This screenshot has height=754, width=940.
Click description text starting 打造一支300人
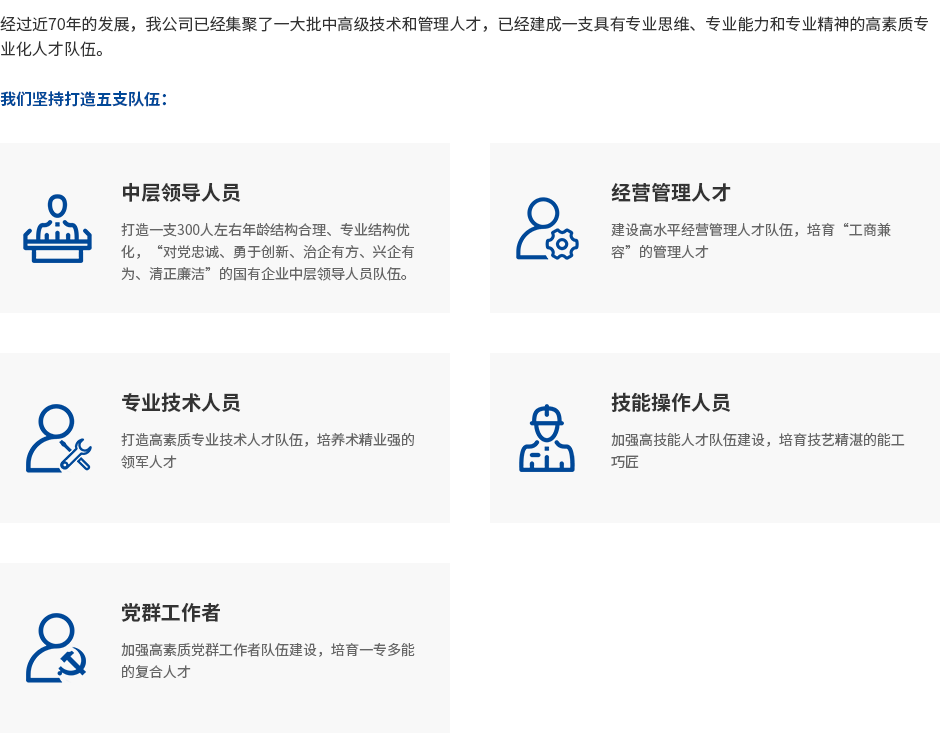[267, 230]
